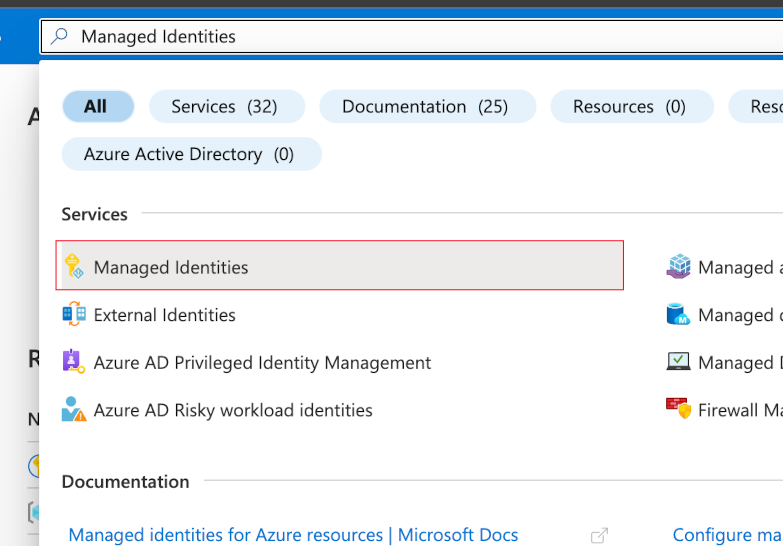Filter by Azure Active Directory (0)
Viewport: 783px width, 546px height.
coord(189,154)
